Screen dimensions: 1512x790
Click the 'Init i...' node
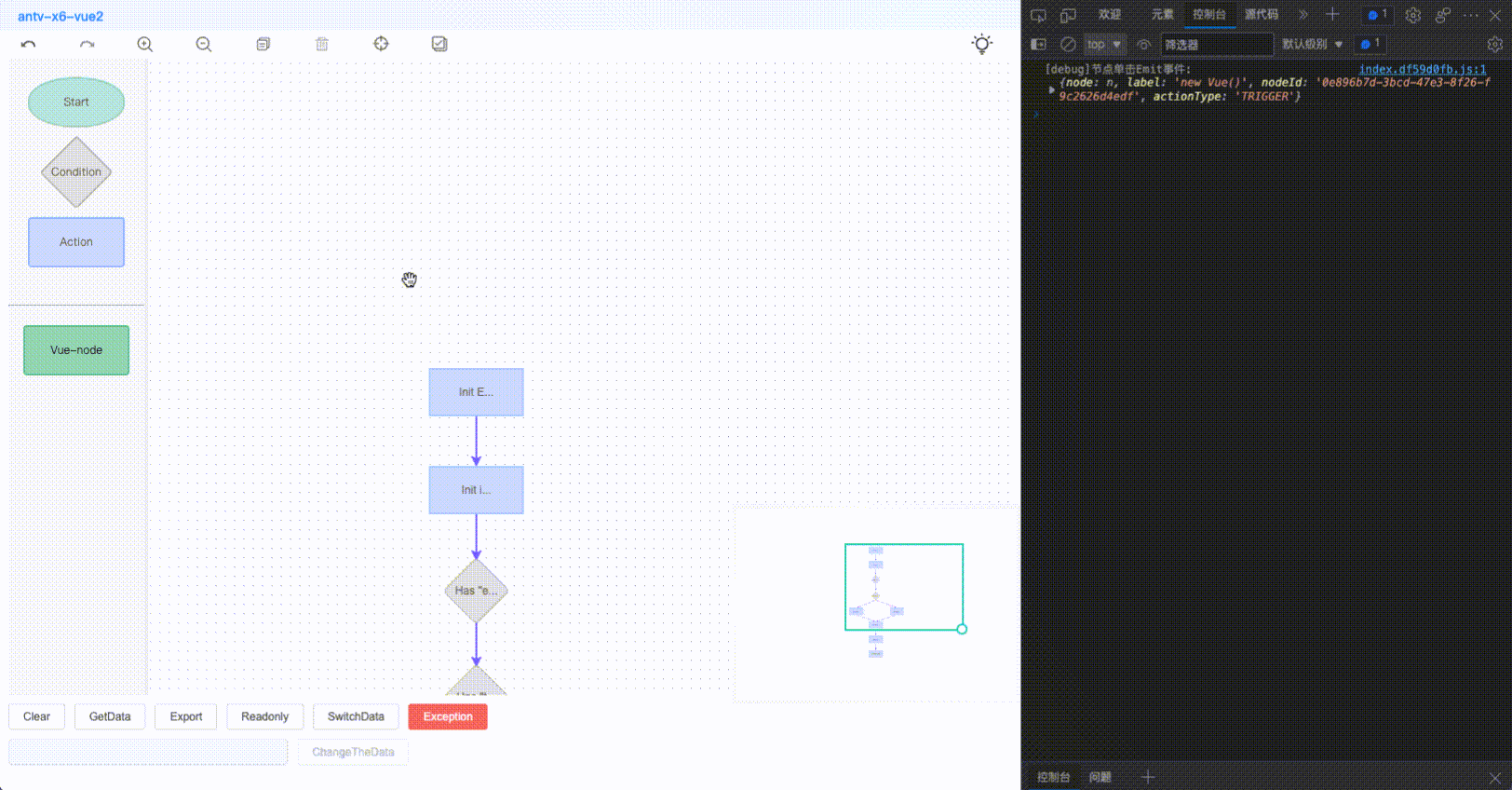coord(476,490)
